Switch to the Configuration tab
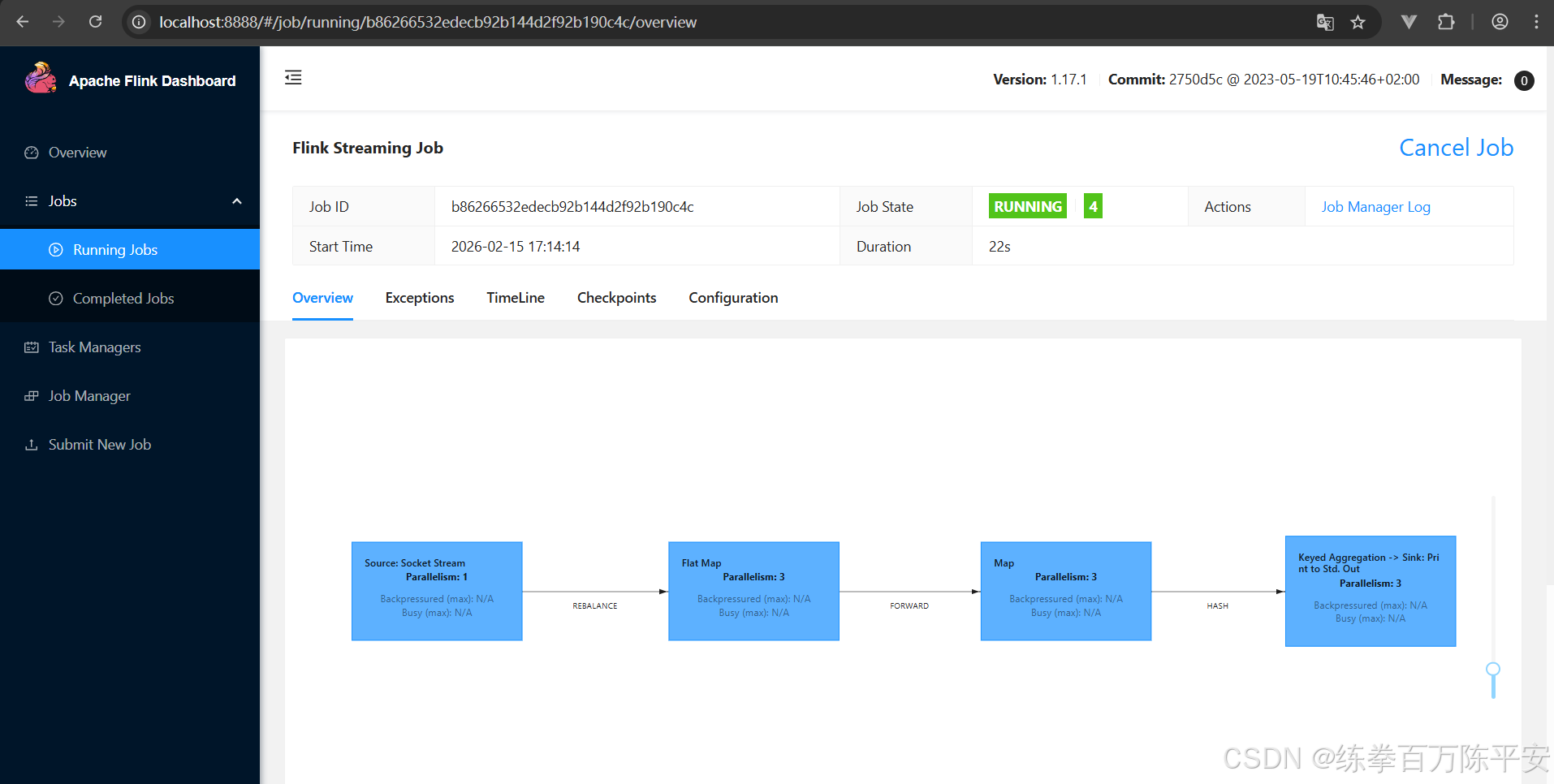Image resolution: width=1554 pixels, height=784 pixels. (733, 298)
